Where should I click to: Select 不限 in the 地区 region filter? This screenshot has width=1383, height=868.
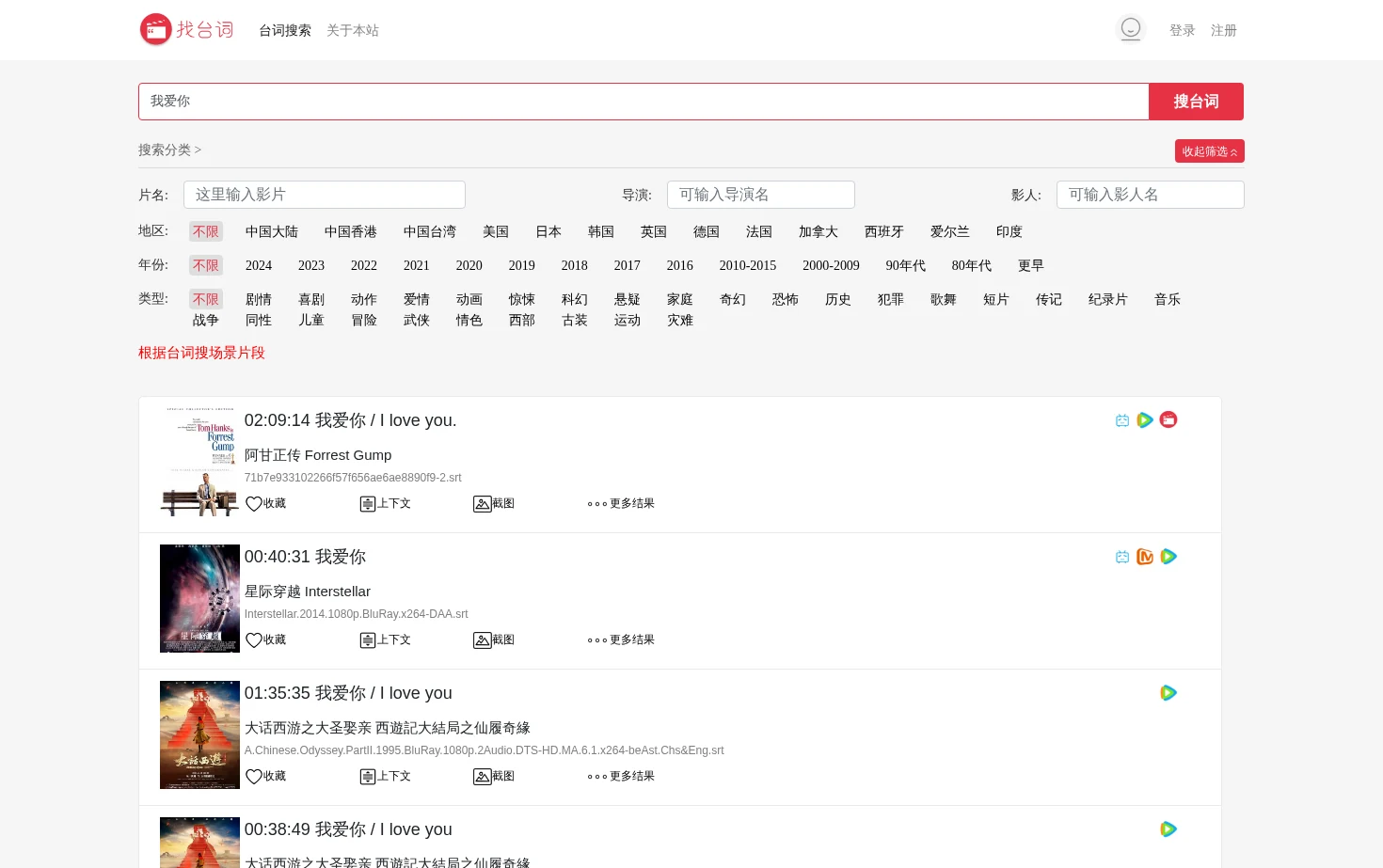click(206, 231)
